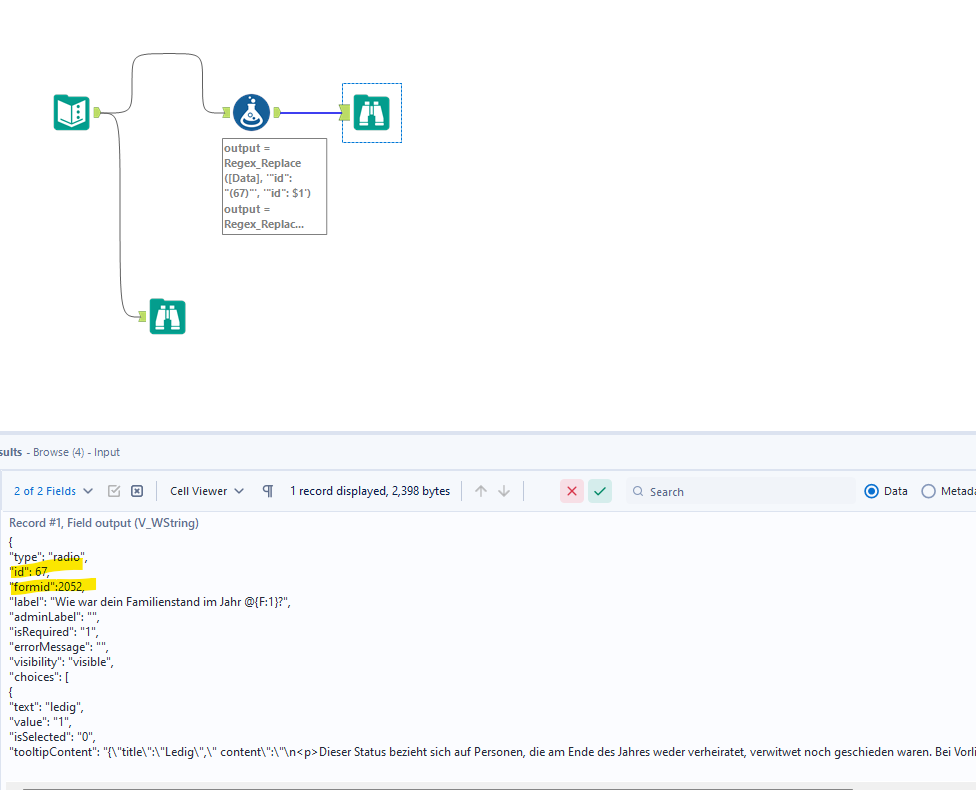Check the select-all fields checkbox
The width and height of the screenshot is (976, 790).
tap(114, 491)
